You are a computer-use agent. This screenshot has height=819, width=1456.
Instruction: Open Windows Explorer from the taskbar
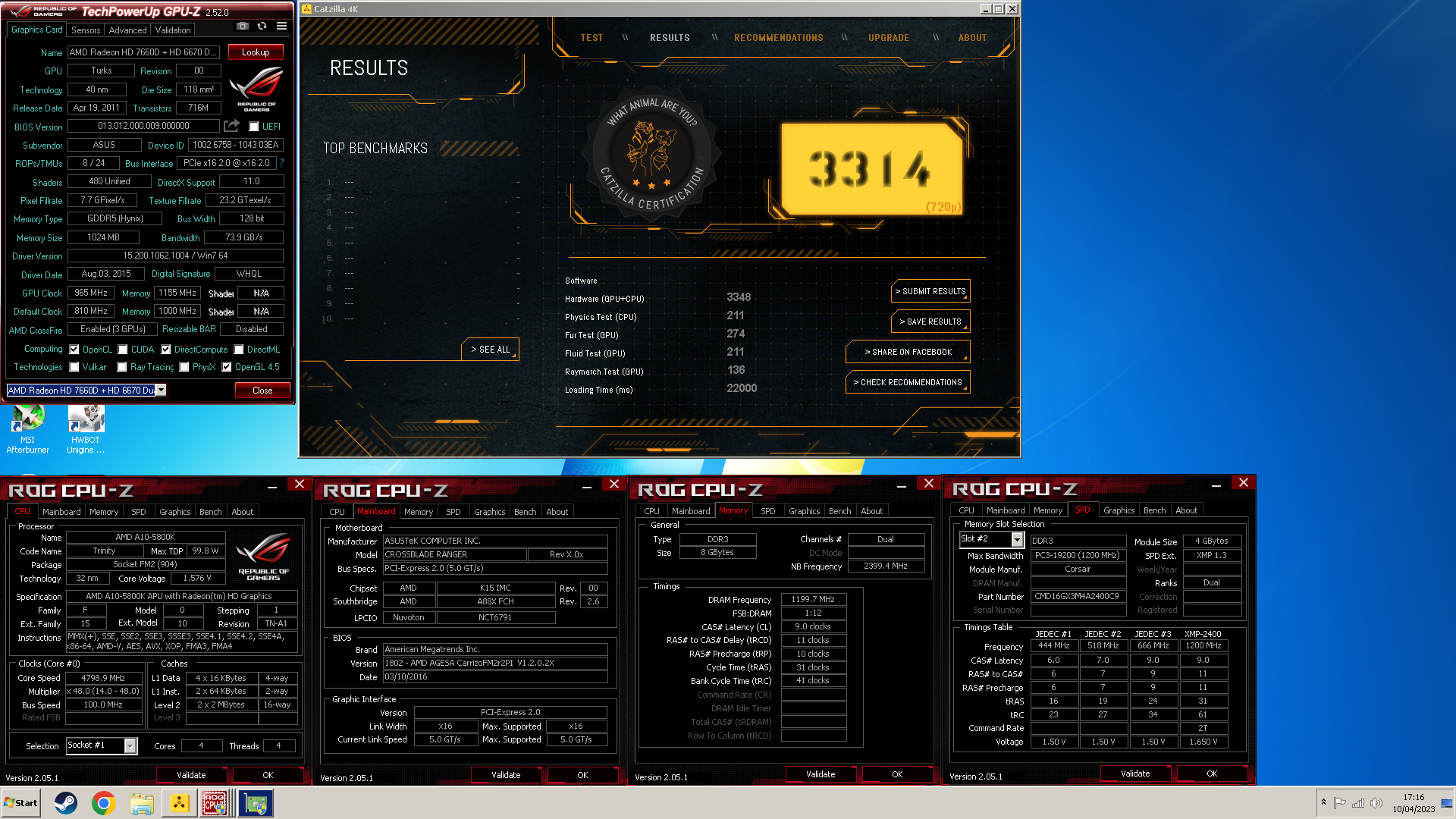142,803
